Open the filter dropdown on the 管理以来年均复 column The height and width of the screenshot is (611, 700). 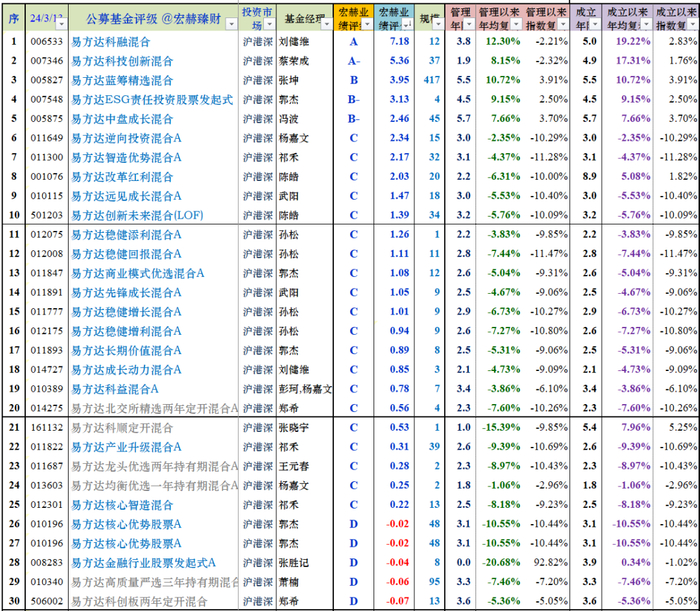click(x=516, y=24)
